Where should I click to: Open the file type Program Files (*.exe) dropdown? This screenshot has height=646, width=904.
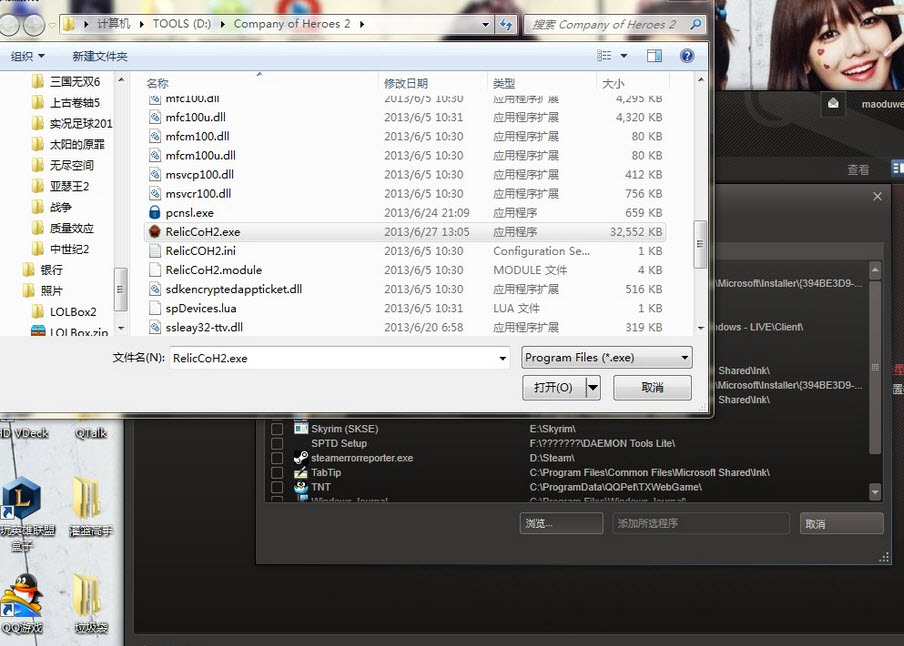[x=607, y=358]
